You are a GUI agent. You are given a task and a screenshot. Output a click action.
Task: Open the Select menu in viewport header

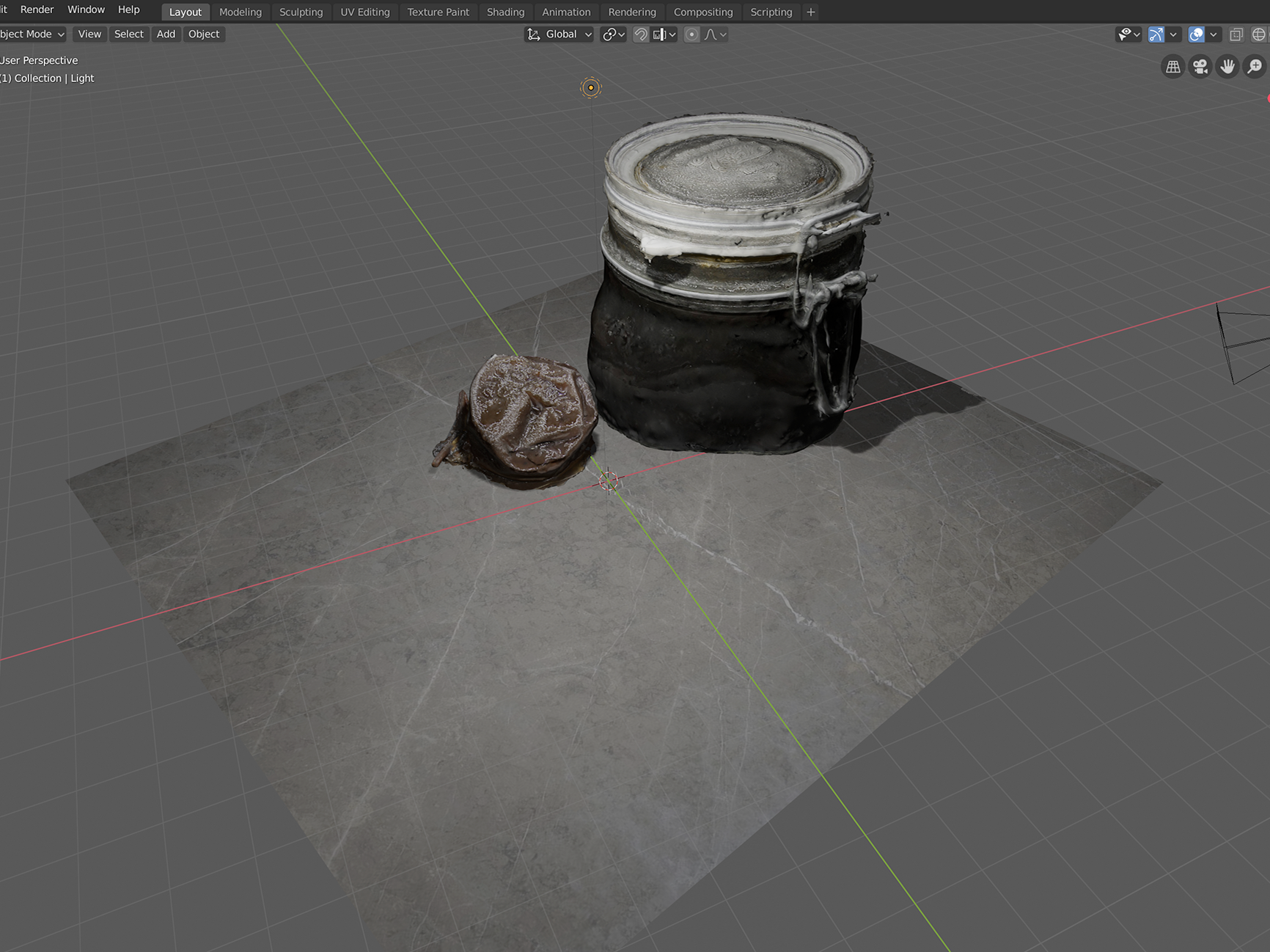click(x=129, y=34)
